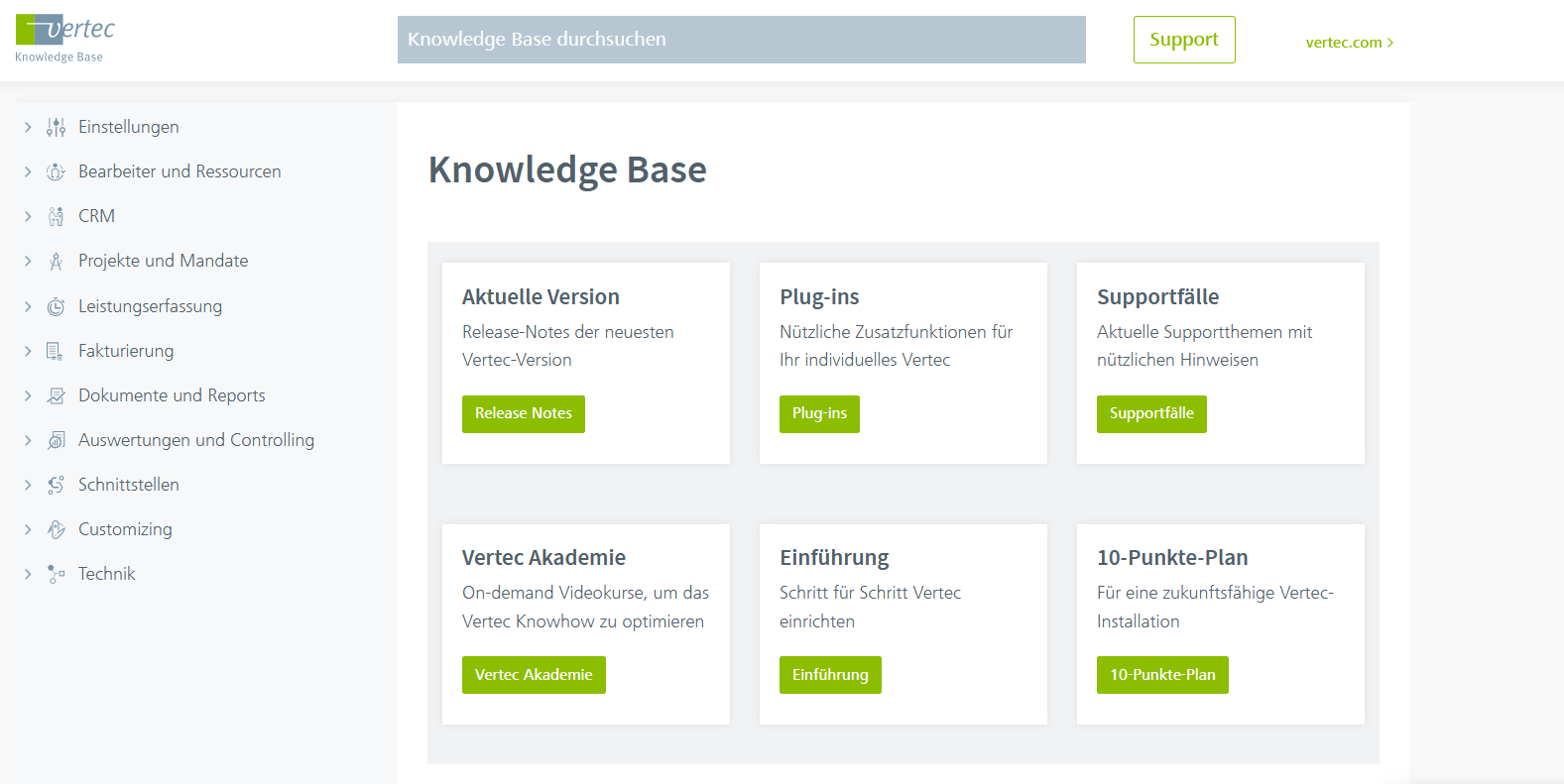Select Leistungserfassung in sidebar
The width and height of the screenshot is (1564, 784).
[150, 306]
